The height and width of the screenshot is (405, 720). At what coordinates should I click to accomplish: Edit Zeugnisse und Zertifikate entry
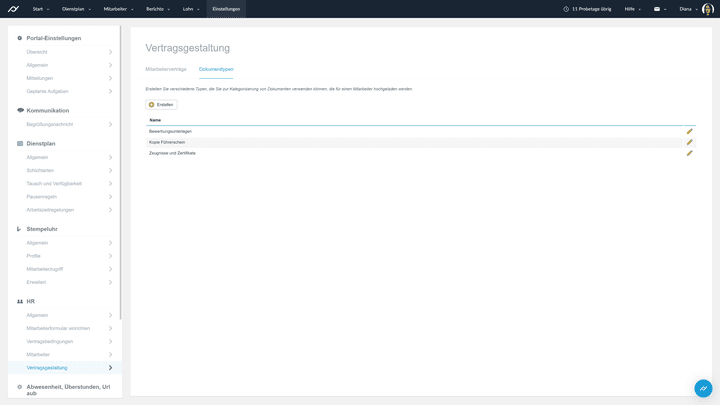pyautogui.click(x=689, y=153)
